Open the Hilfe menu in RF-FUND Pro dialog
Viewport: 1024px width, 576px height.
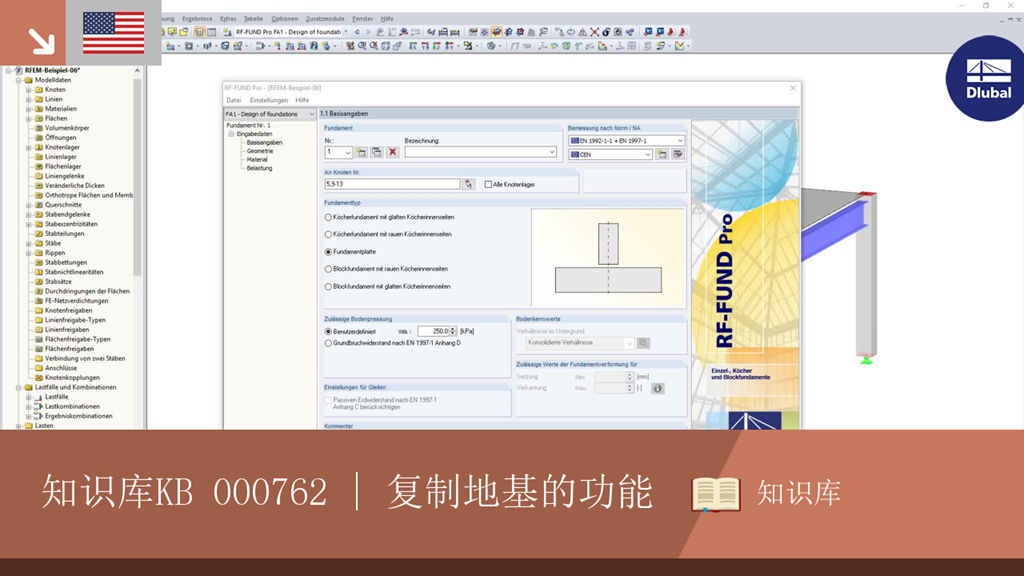pos(302,100)
